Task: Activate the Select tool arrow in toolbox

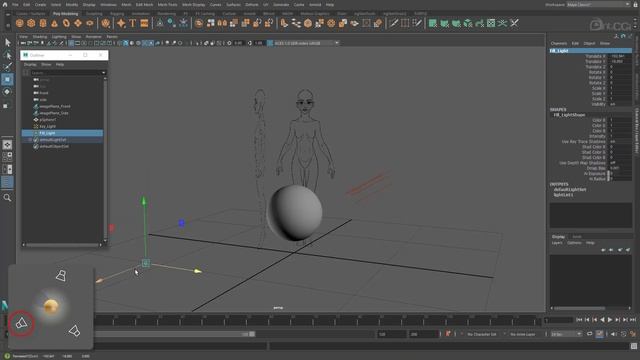Action: click(x=7, y=42)
